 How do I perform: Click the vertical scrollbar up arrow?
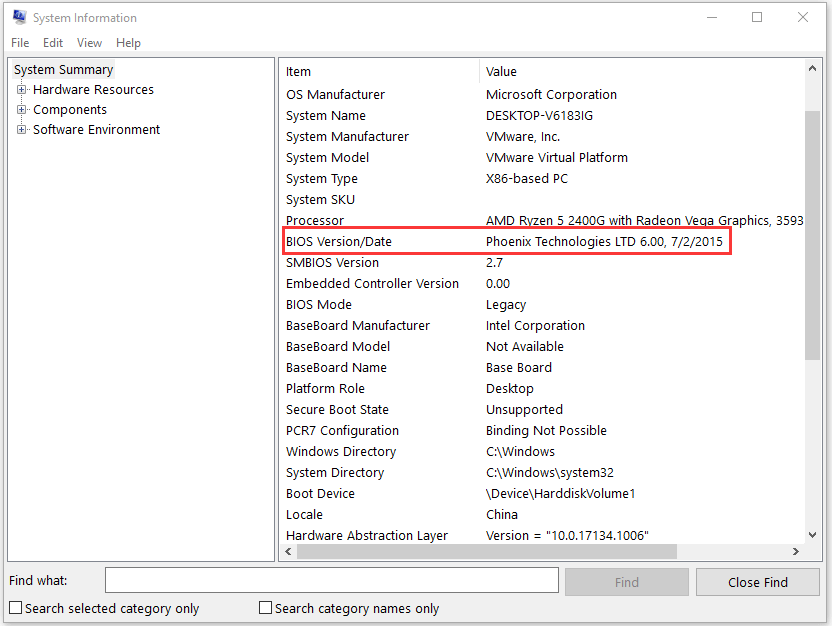(812, 68)
